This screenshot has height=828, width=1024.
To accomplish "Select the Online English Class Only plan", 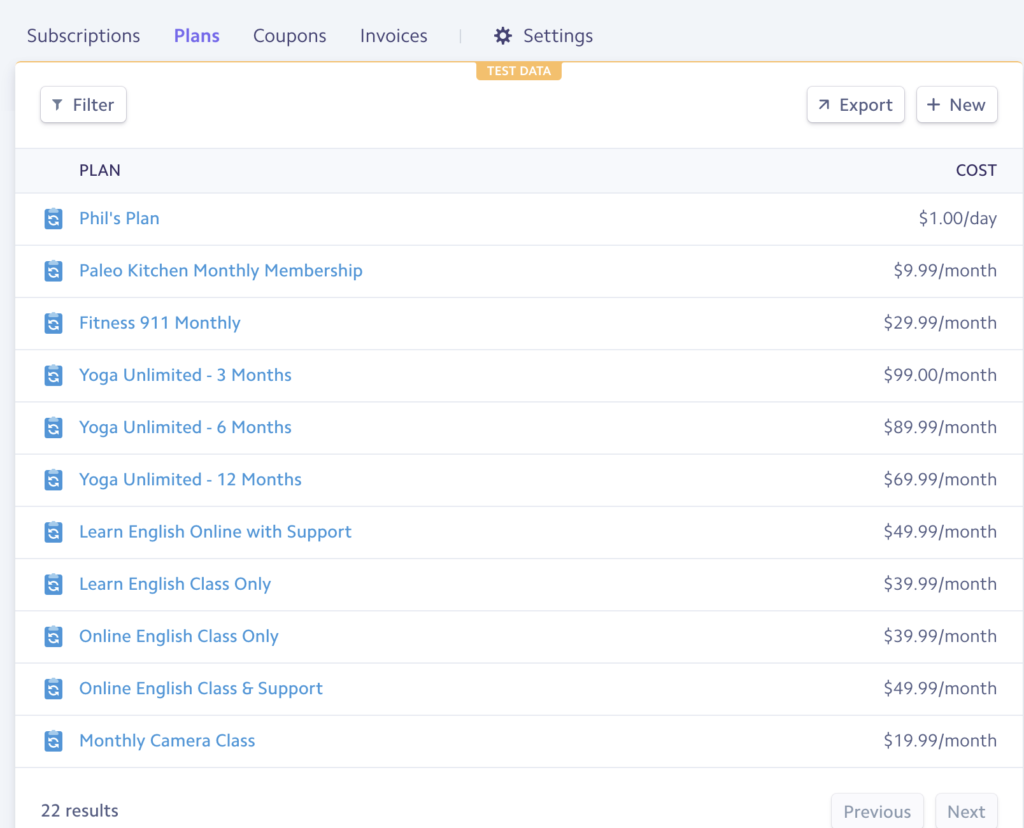I will [x=178, y=636].
